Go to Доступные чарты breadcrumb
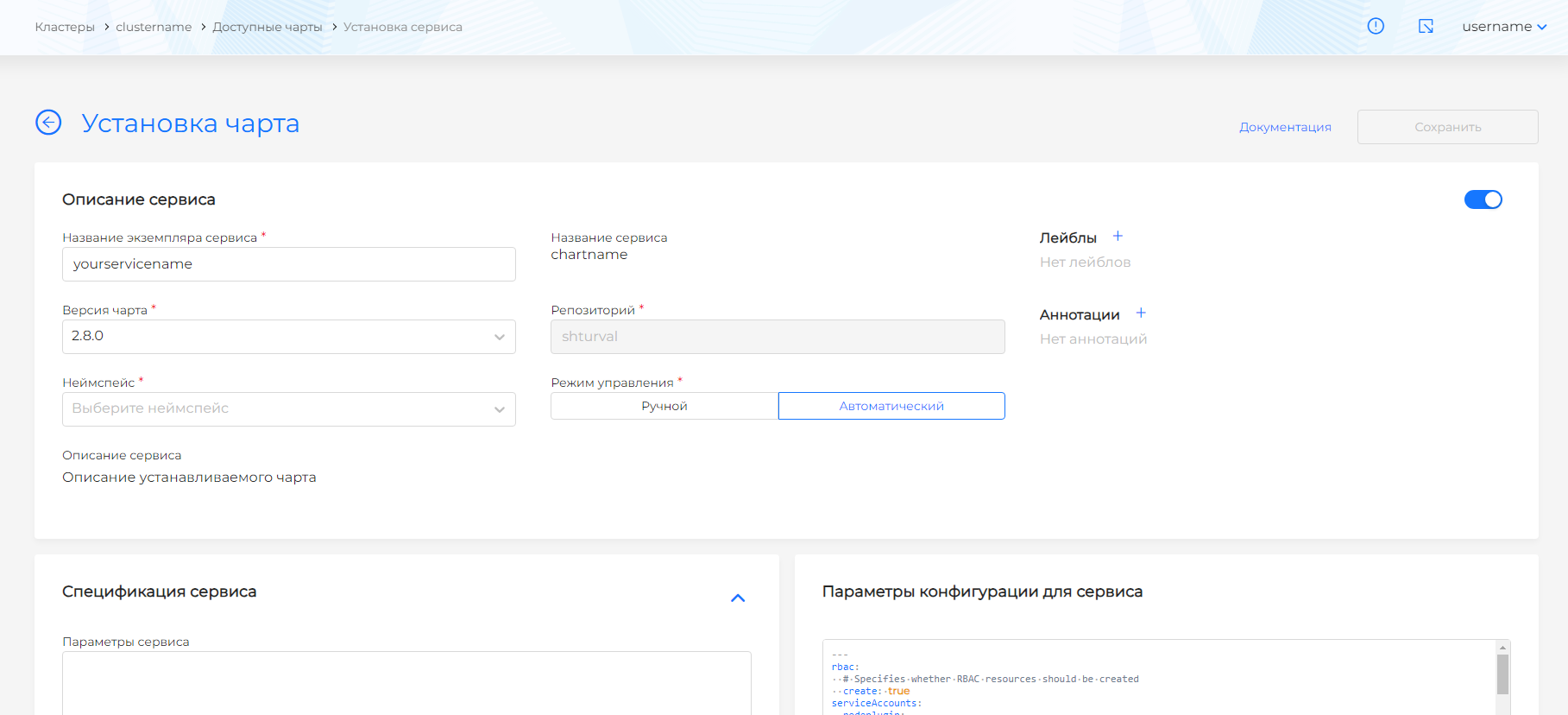 click(268, 27)
